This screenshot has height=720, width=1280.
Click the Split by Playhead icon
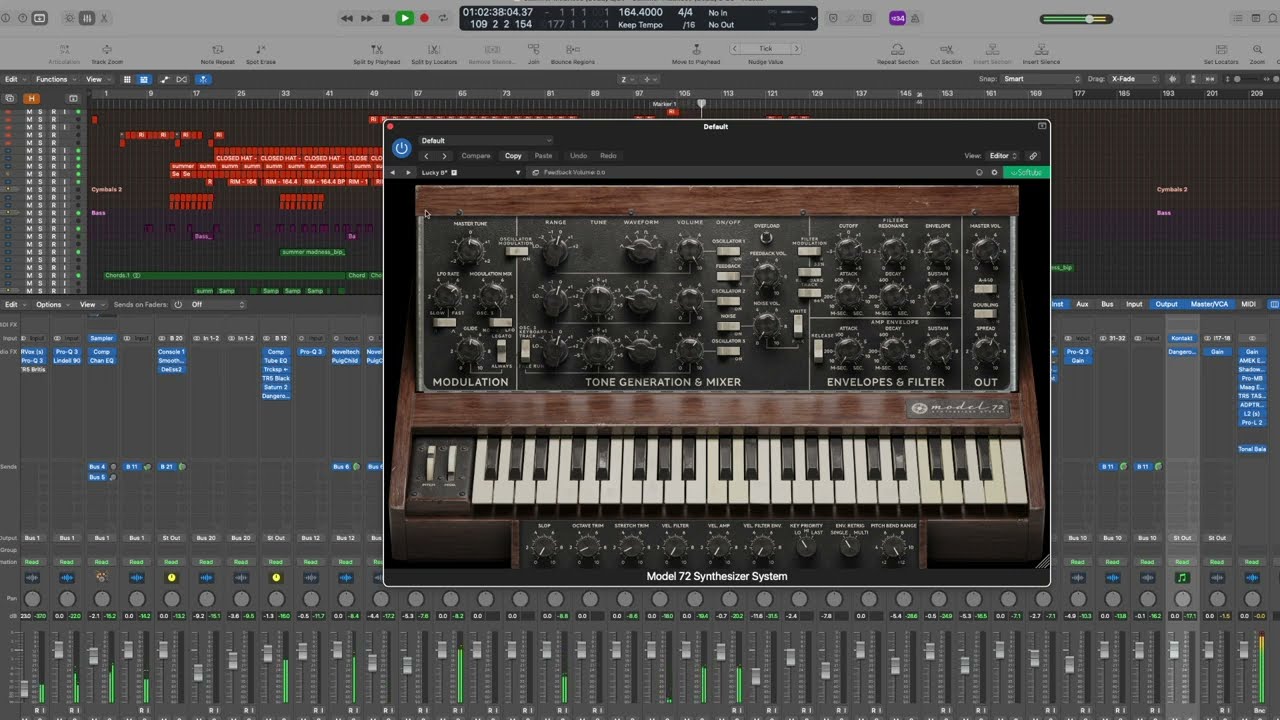pos(377,48)
